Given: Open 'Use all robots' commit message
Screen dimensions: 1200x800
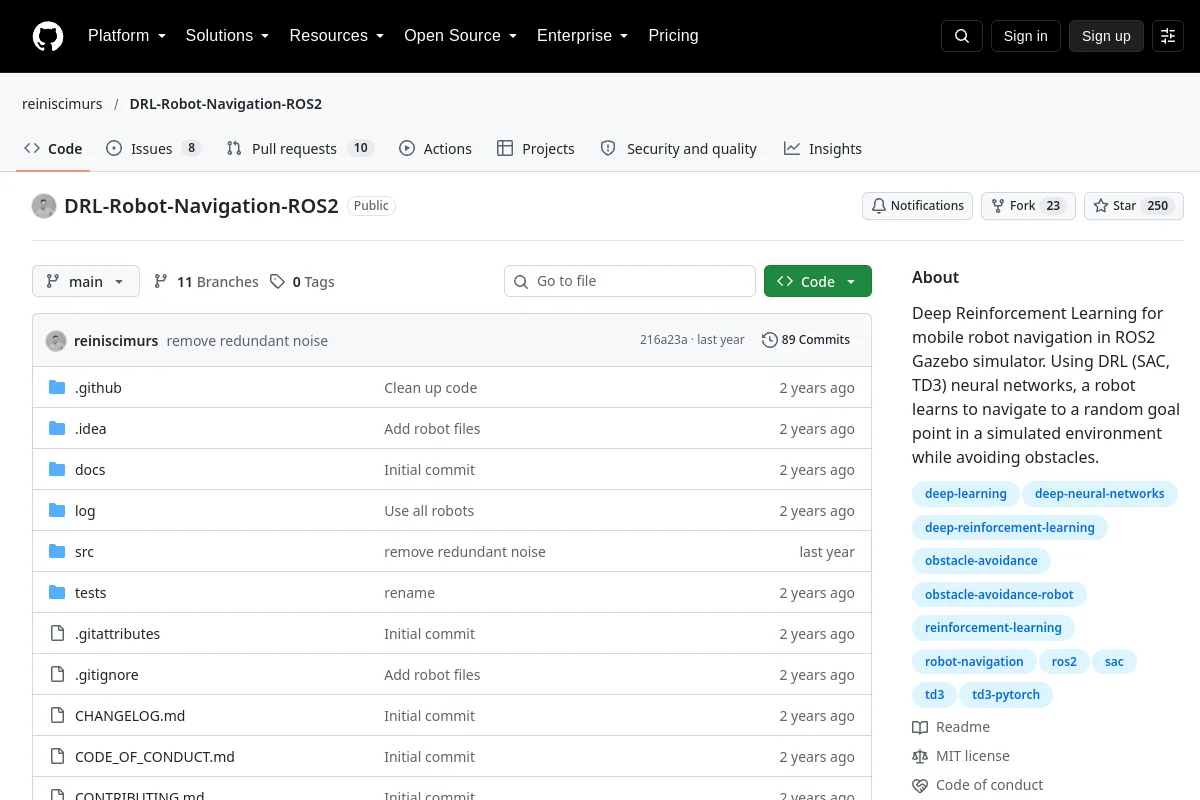Looking at the screenshot, I should click(429, 511).
